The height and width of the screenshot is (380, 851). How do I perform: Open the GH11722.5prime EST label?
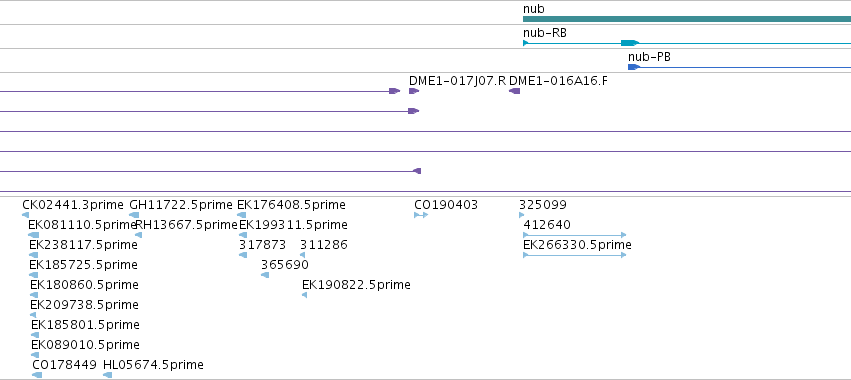pos(181,205)
